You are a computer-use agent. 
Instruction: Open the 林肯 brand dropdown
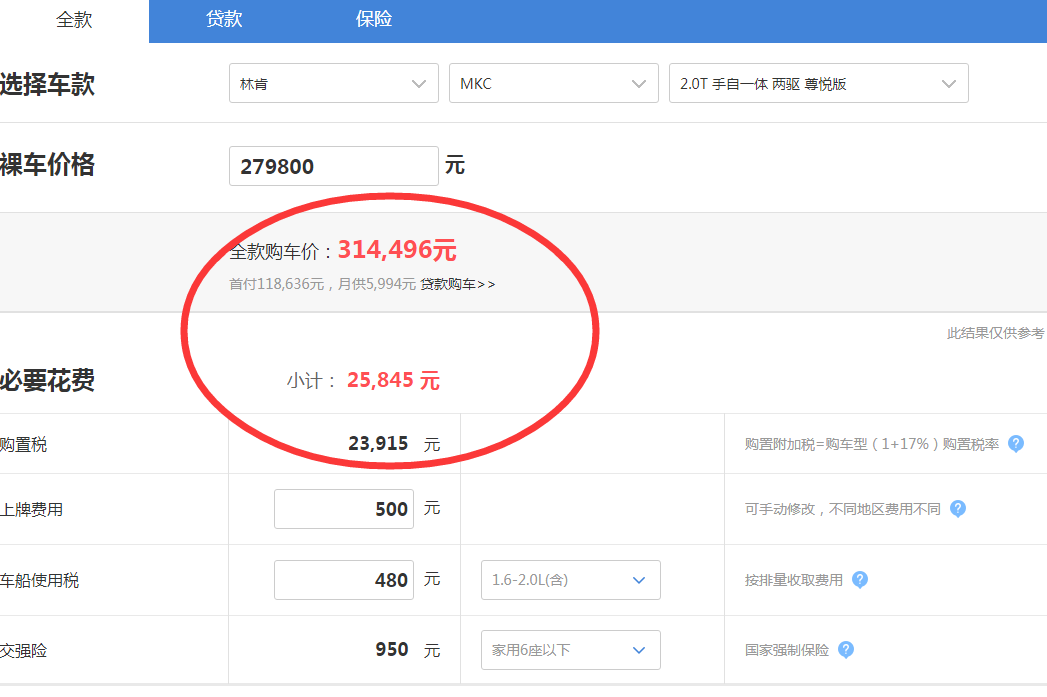click(x=334, y=83)
